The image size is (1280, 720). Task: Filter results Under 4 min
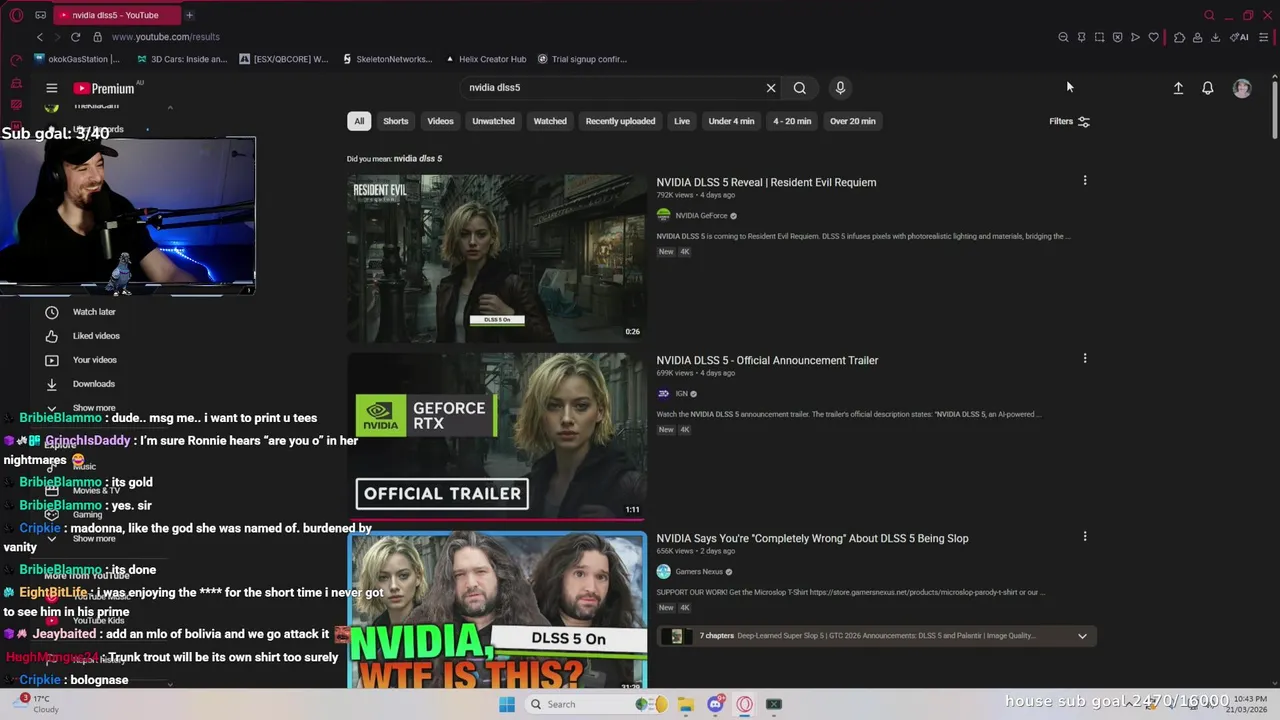click(731, 121)
